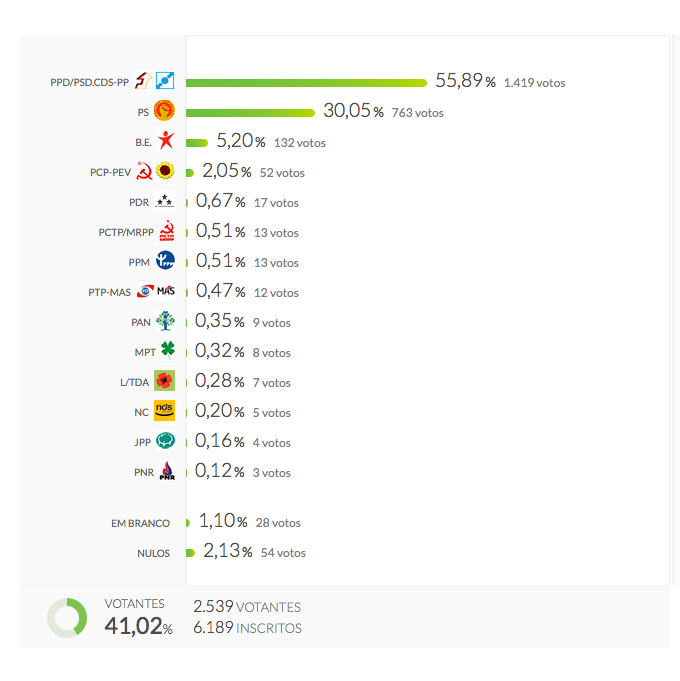Click the PDR stars logo
Viewport: 680px width, 681px height.
click(165, 201)
